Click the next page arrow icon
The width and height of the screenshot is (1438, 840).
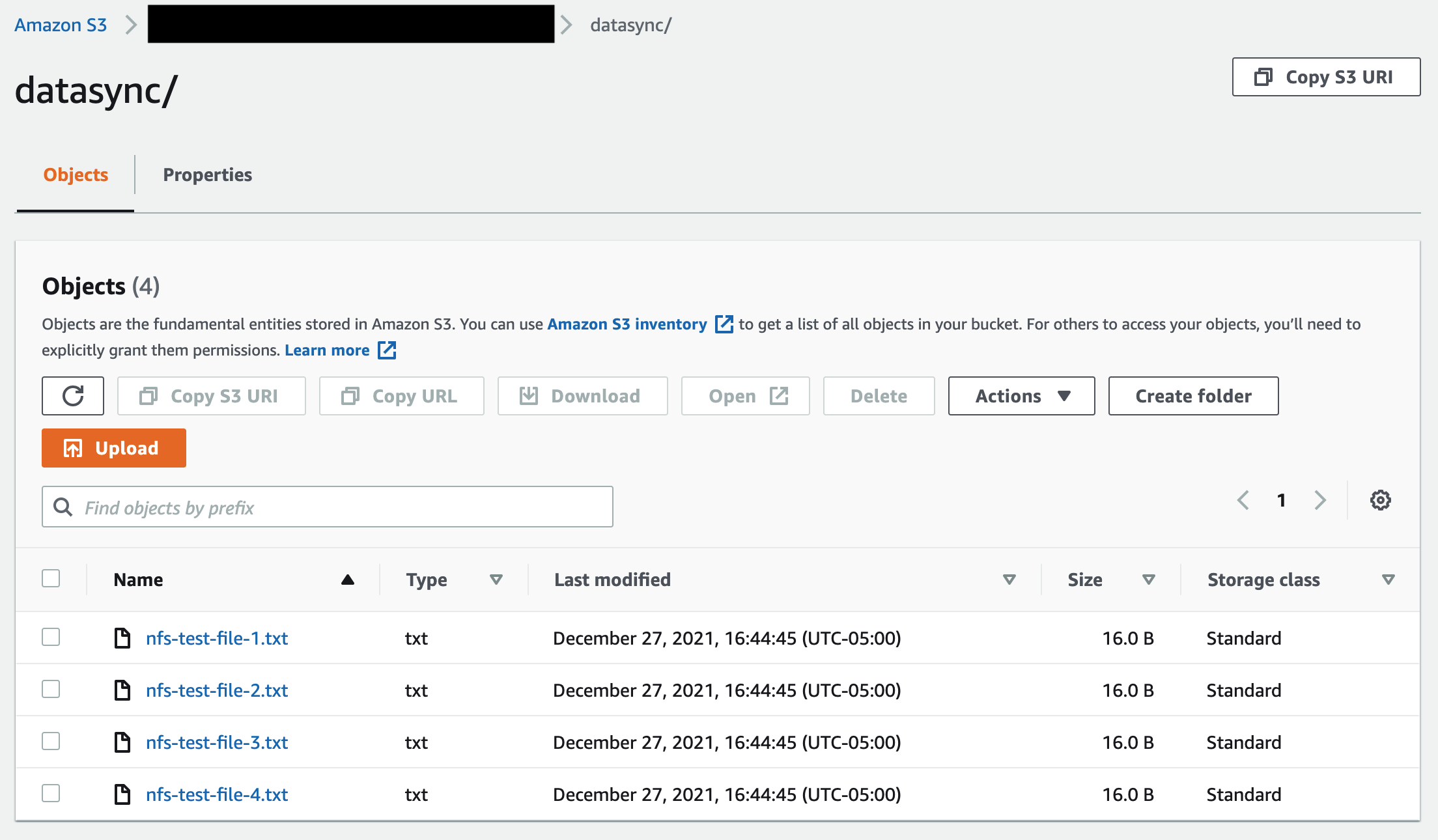click(x=1320, y=500)
